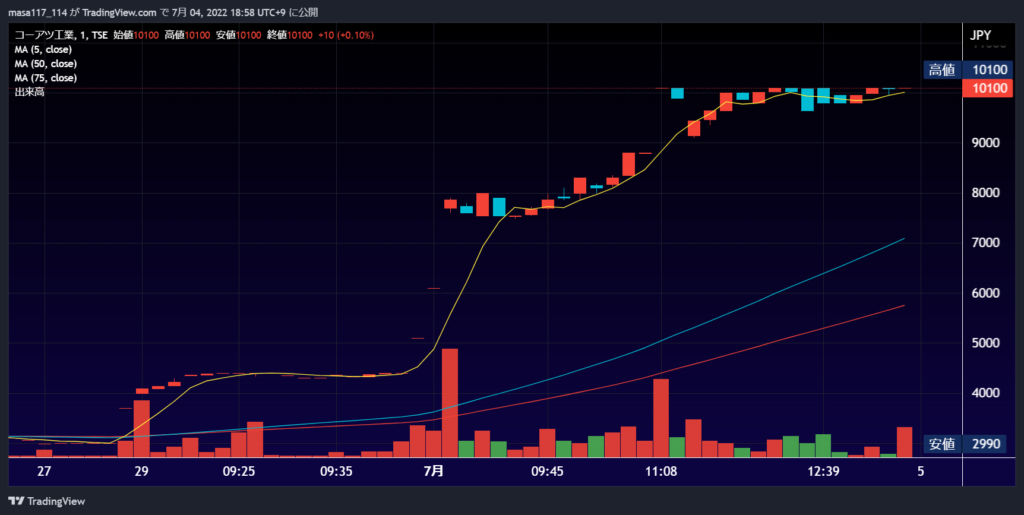Click the 29 date axis label
Viewport: 1024px width, 515px height.
point(142,471)
